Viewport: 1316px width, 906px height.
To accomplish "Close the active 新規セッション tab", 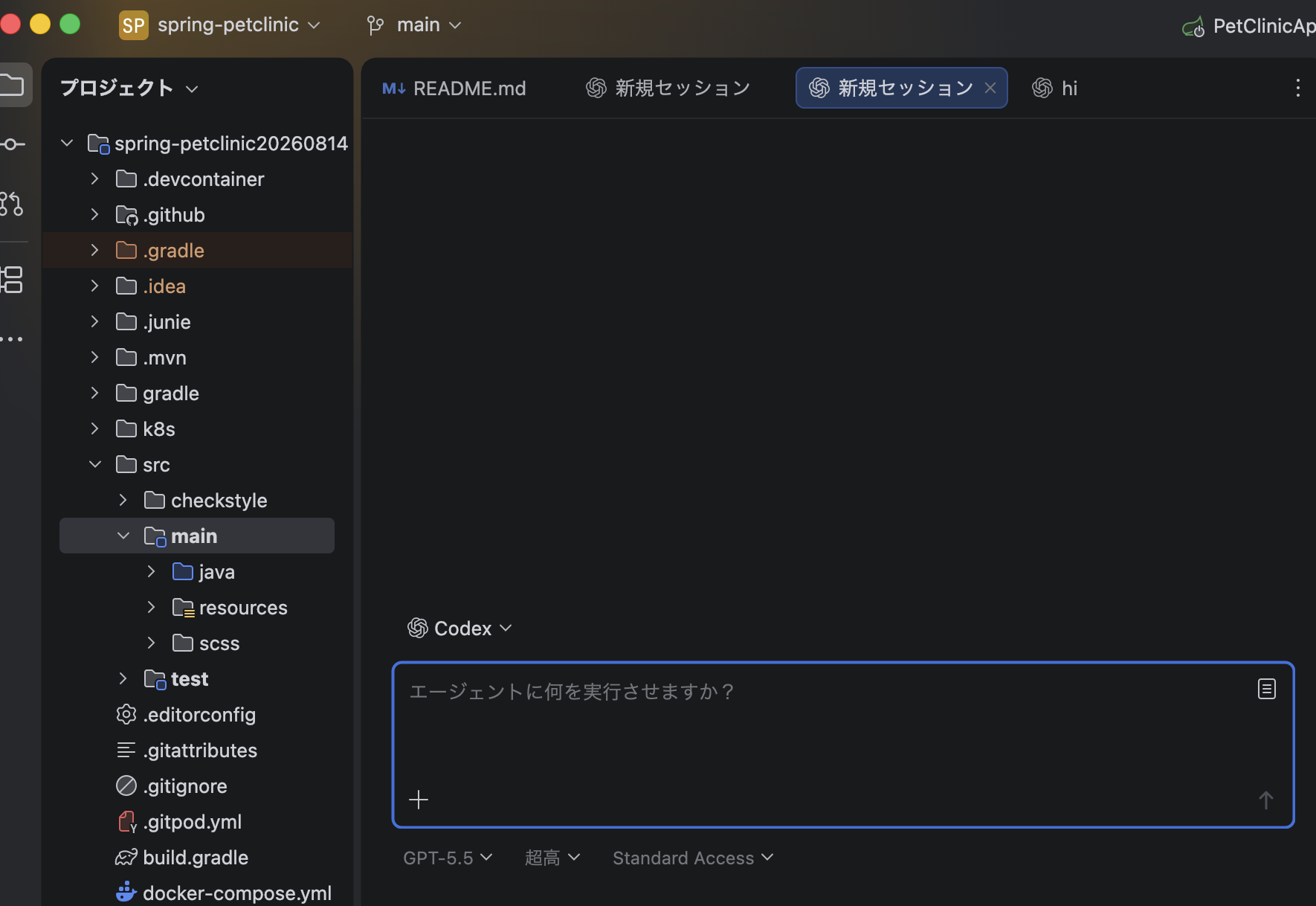I will click(990, 88).
